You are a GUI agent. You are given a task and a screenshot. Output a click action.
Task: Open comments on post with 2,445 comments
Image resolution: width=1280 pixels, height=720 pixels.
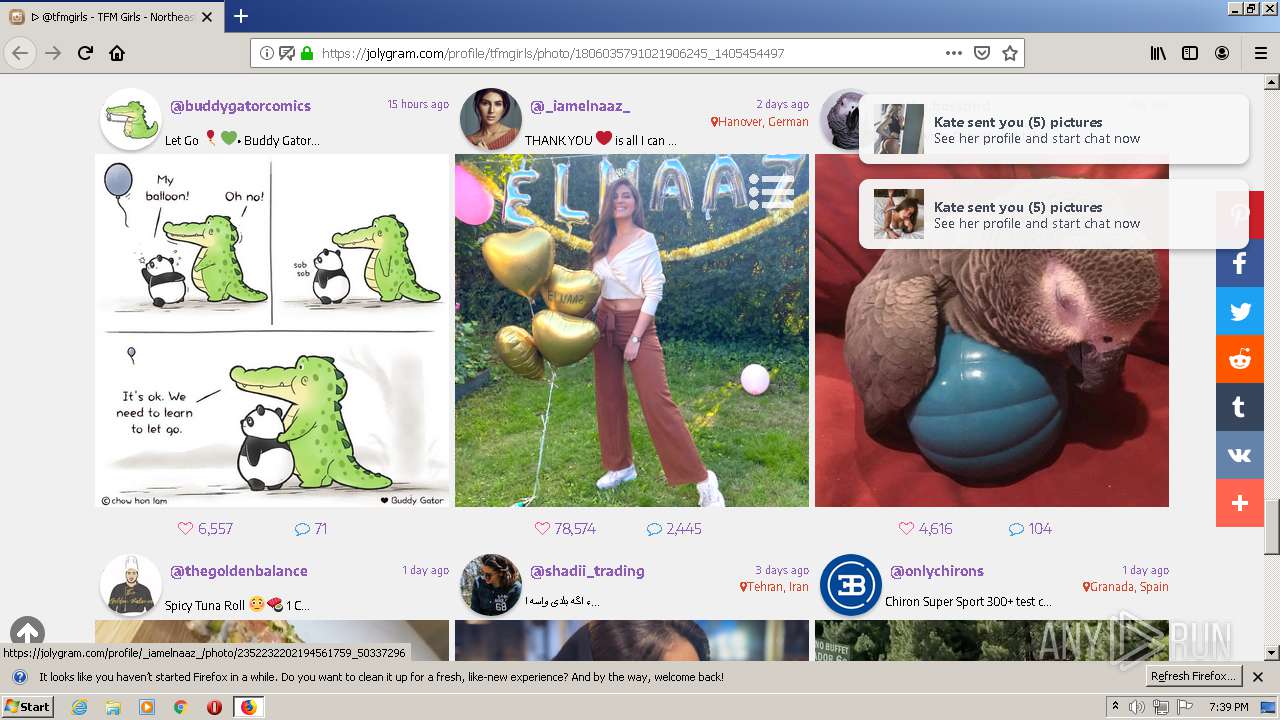[674, 528]
